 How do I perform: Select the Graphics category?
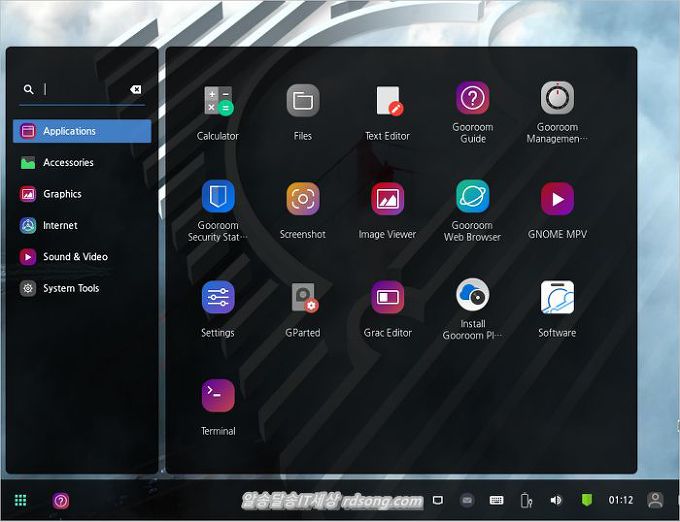[62, 194]
